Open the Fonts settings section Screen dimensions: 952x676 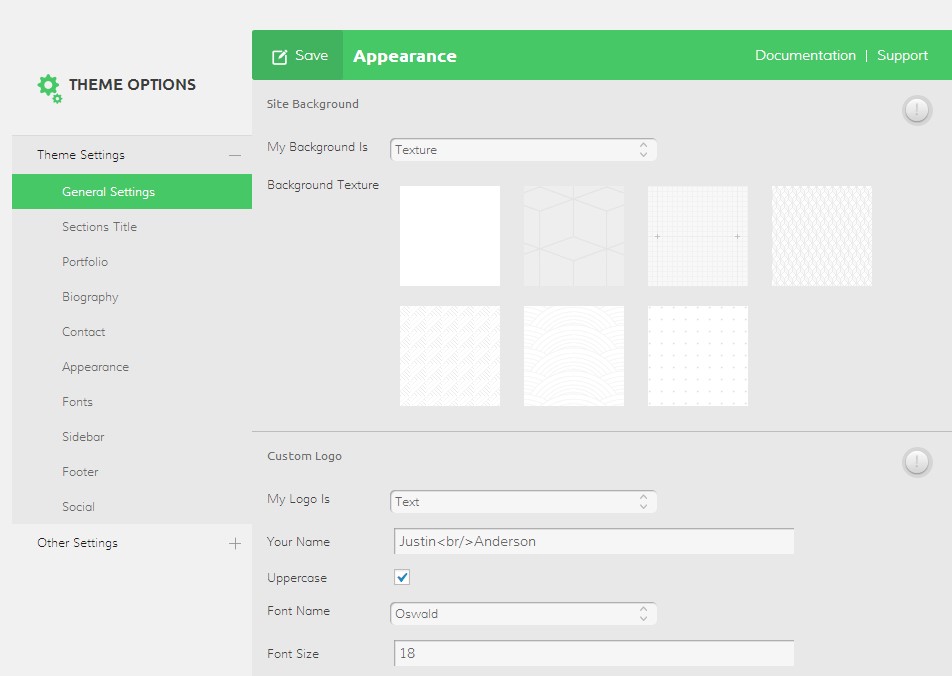(77, 402)
